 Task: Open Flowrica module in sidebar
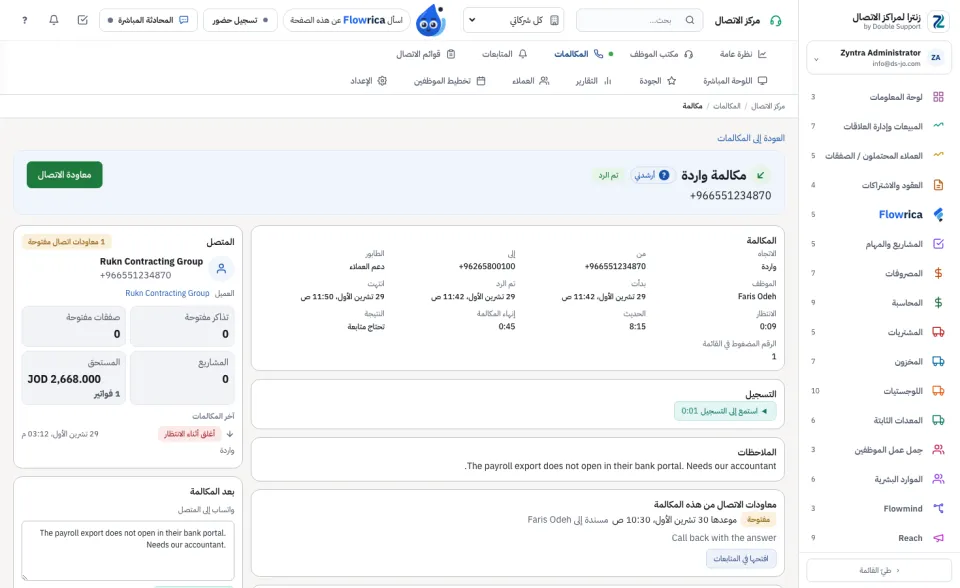(x=879, y=214)
